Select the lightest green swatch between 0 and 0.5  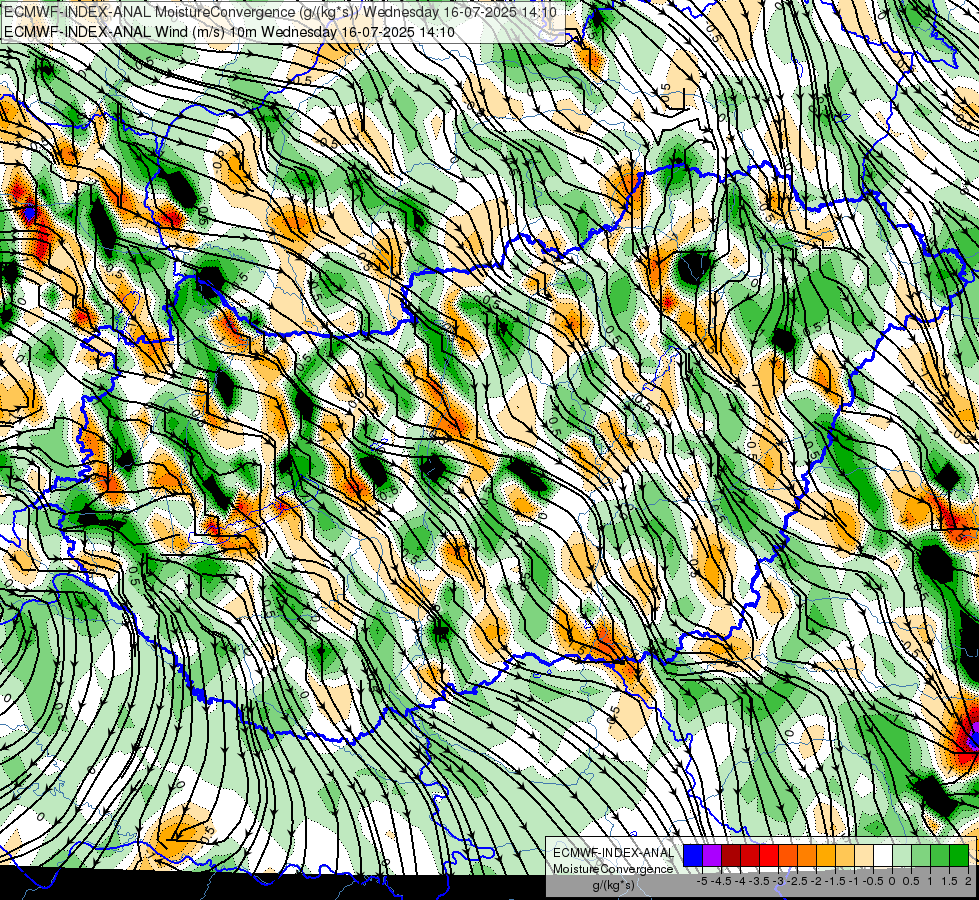click(902, 856)
